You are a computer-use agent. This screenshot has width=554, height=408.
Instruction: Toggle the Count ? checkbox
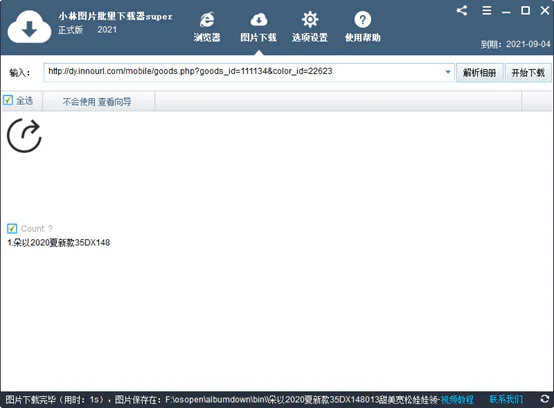pos(12,229)
